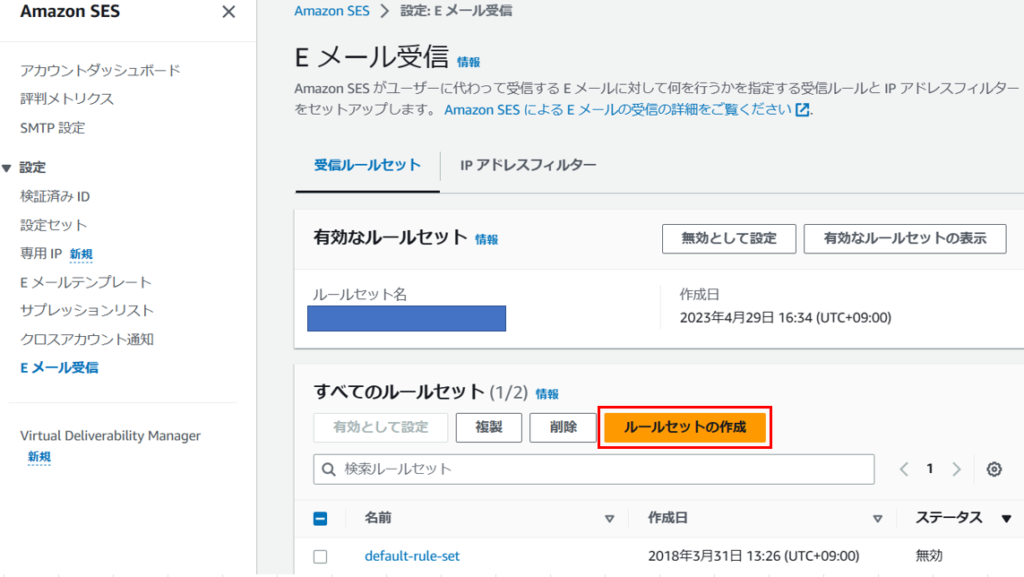
Task: Open the table preferences gear icon
Action: coord(994,469)
